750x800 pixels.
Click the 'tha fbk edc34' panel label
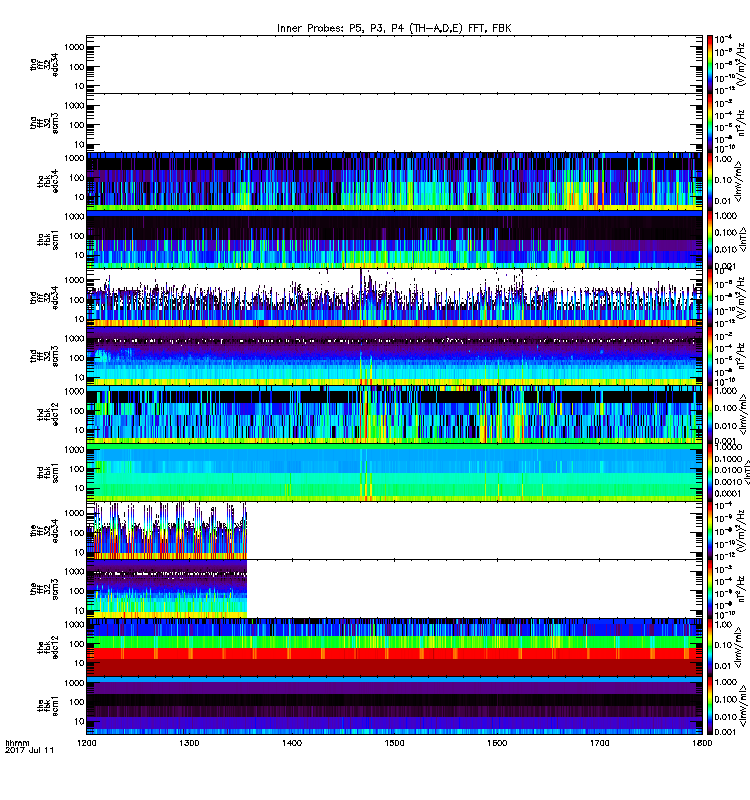pos(47,181)
